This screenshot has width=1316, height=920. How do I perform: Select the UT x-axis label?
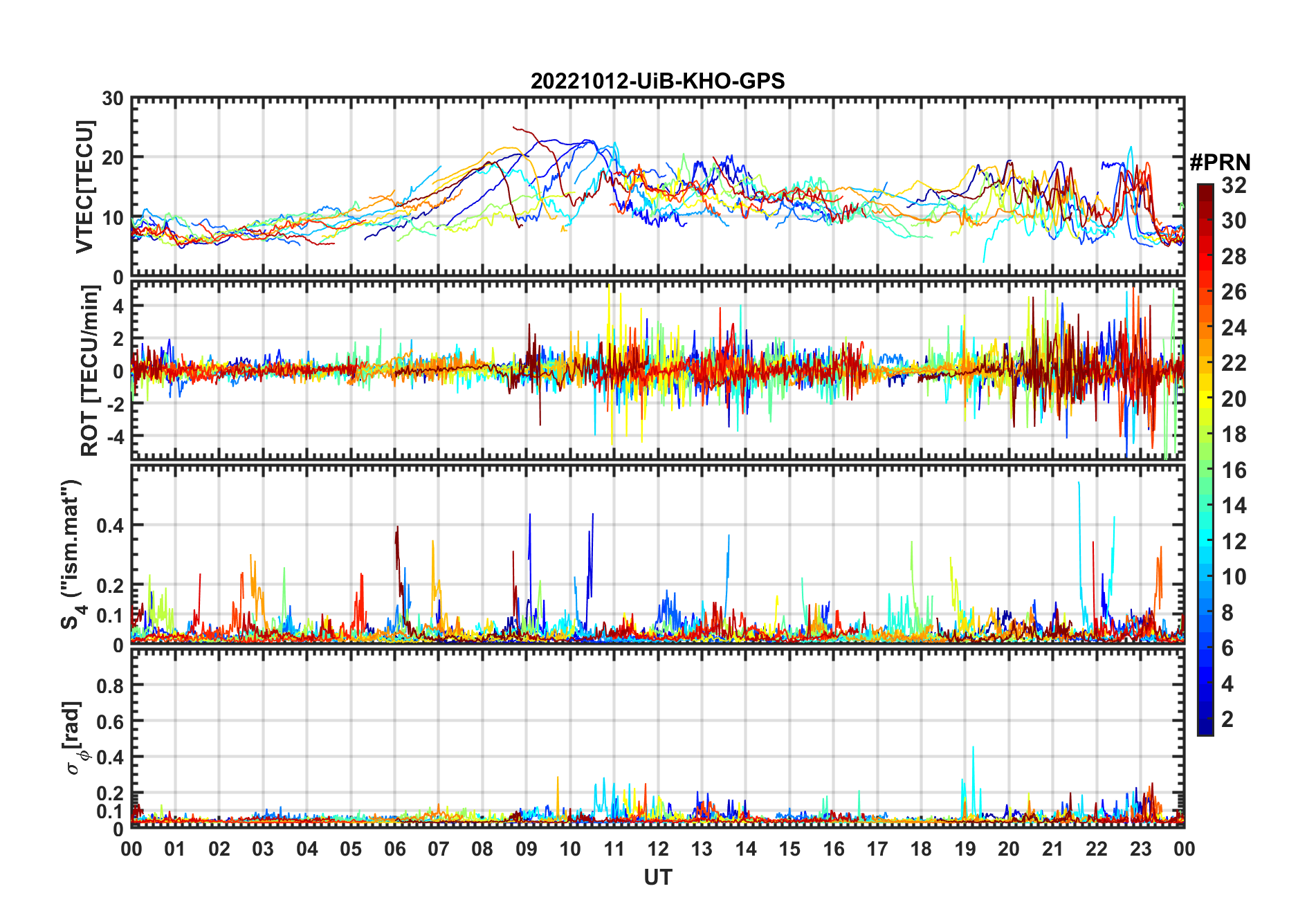coord(657,877)
